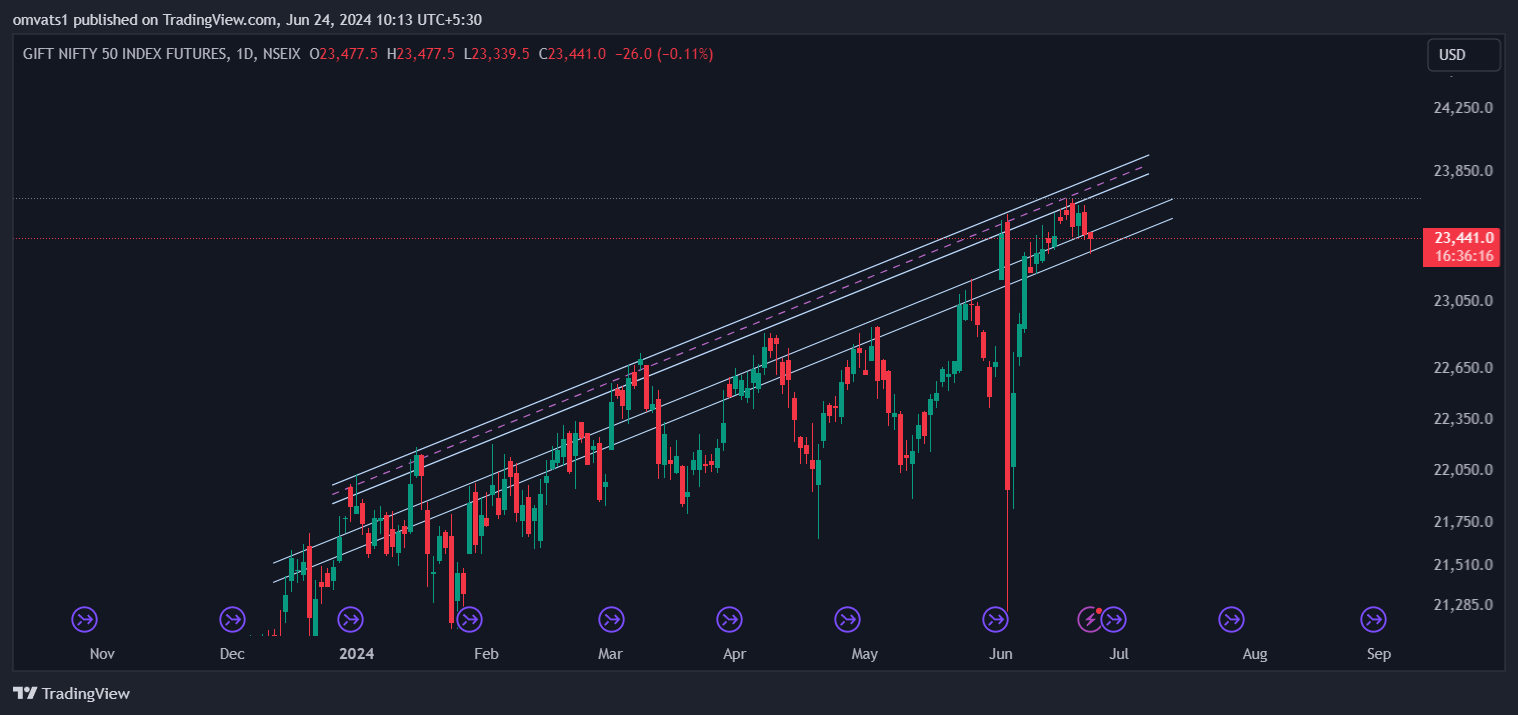This screenshot has width=1518, height=715.
Task: Click the 22,650.0 price axis label
Action: [x=1463, y=368]
